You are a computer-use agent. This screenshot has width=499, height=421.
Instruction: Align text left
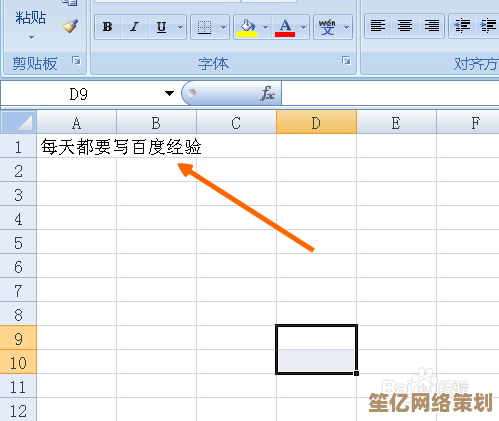pyautogui.click(x=378, y=26)
